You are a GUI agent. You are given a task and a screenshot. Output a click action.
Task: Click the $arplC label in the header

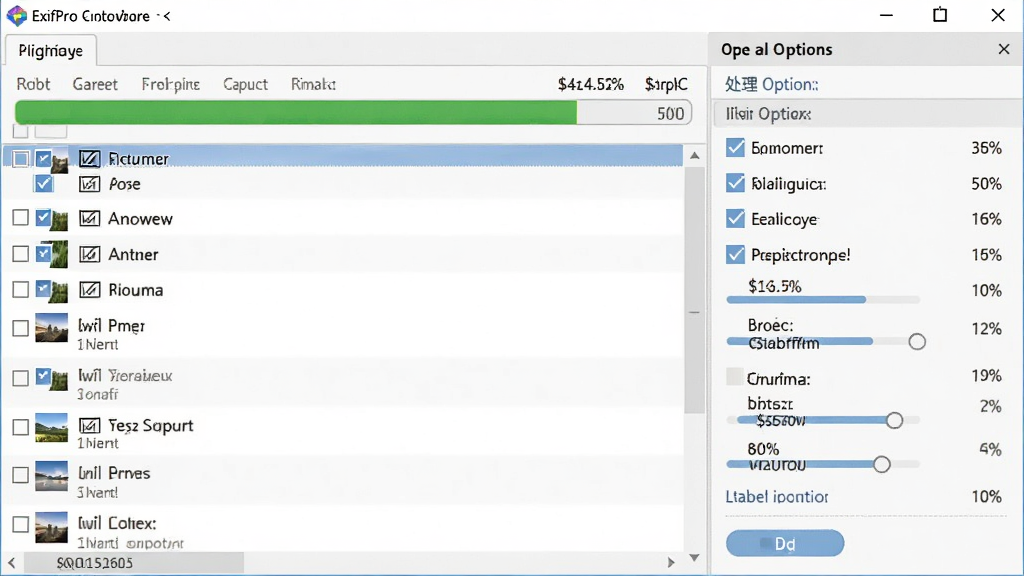click(x=666, y=84)
